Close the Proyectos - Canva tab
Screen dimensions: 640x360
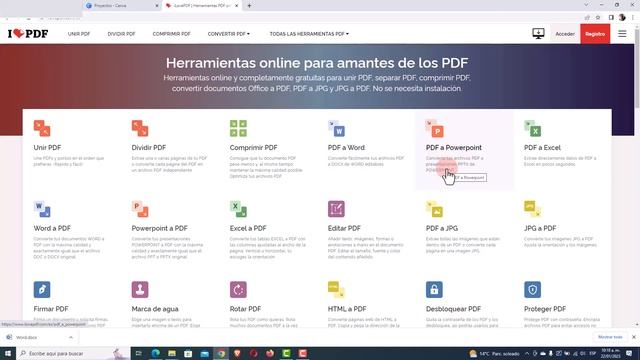[157, 6]
